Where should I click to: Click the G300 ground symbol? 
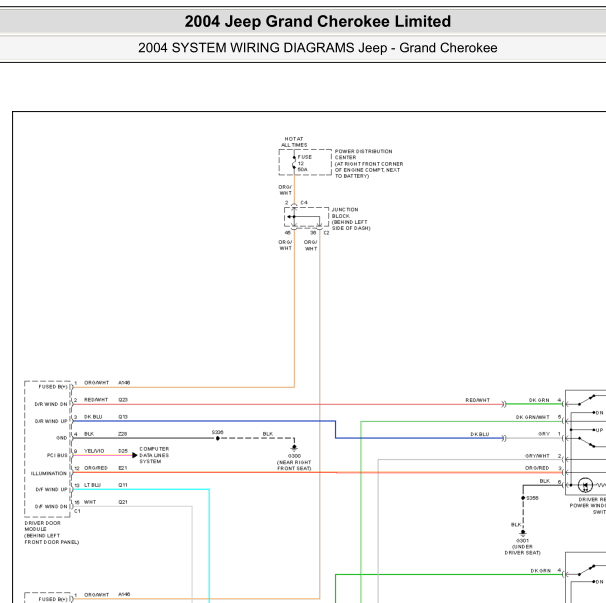(x=294, y=448)
